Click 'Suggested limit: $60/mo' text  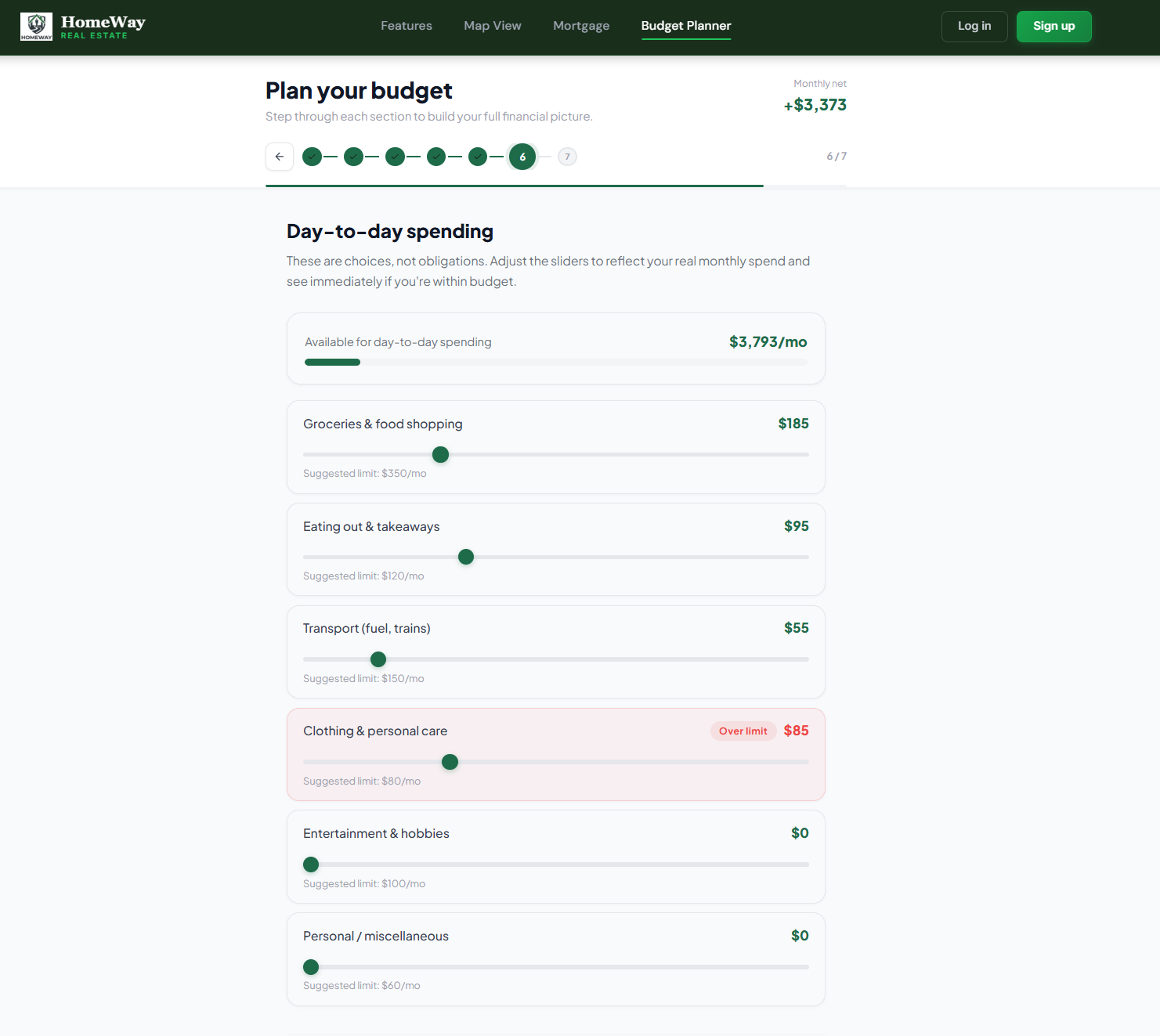point(362,986)
